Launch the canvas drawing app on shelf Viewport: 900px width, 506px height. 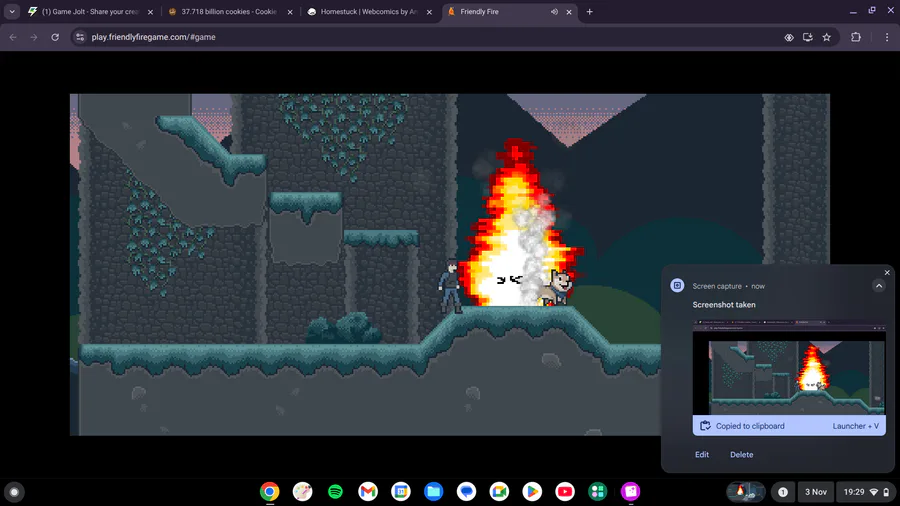pos(302,492)
